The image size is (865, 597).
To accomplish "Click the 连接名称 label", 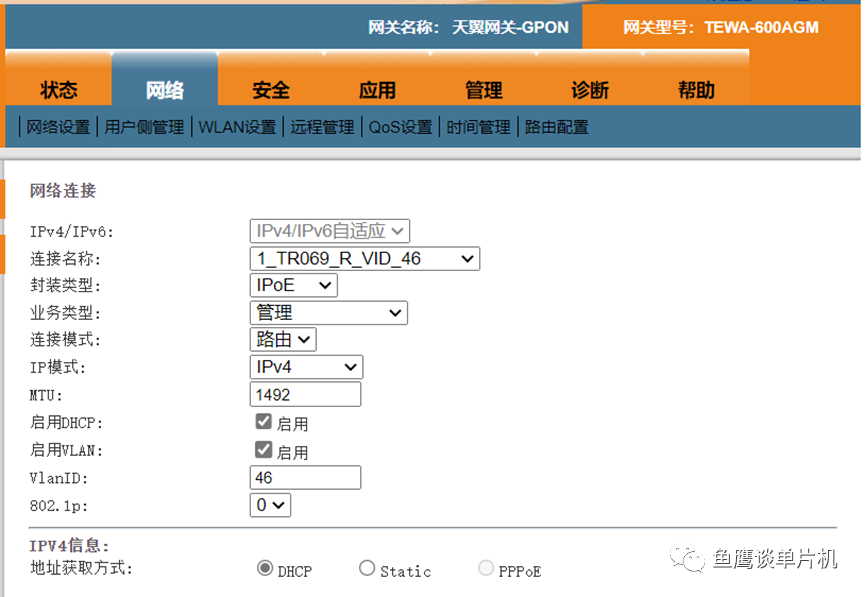I will 65,259.
